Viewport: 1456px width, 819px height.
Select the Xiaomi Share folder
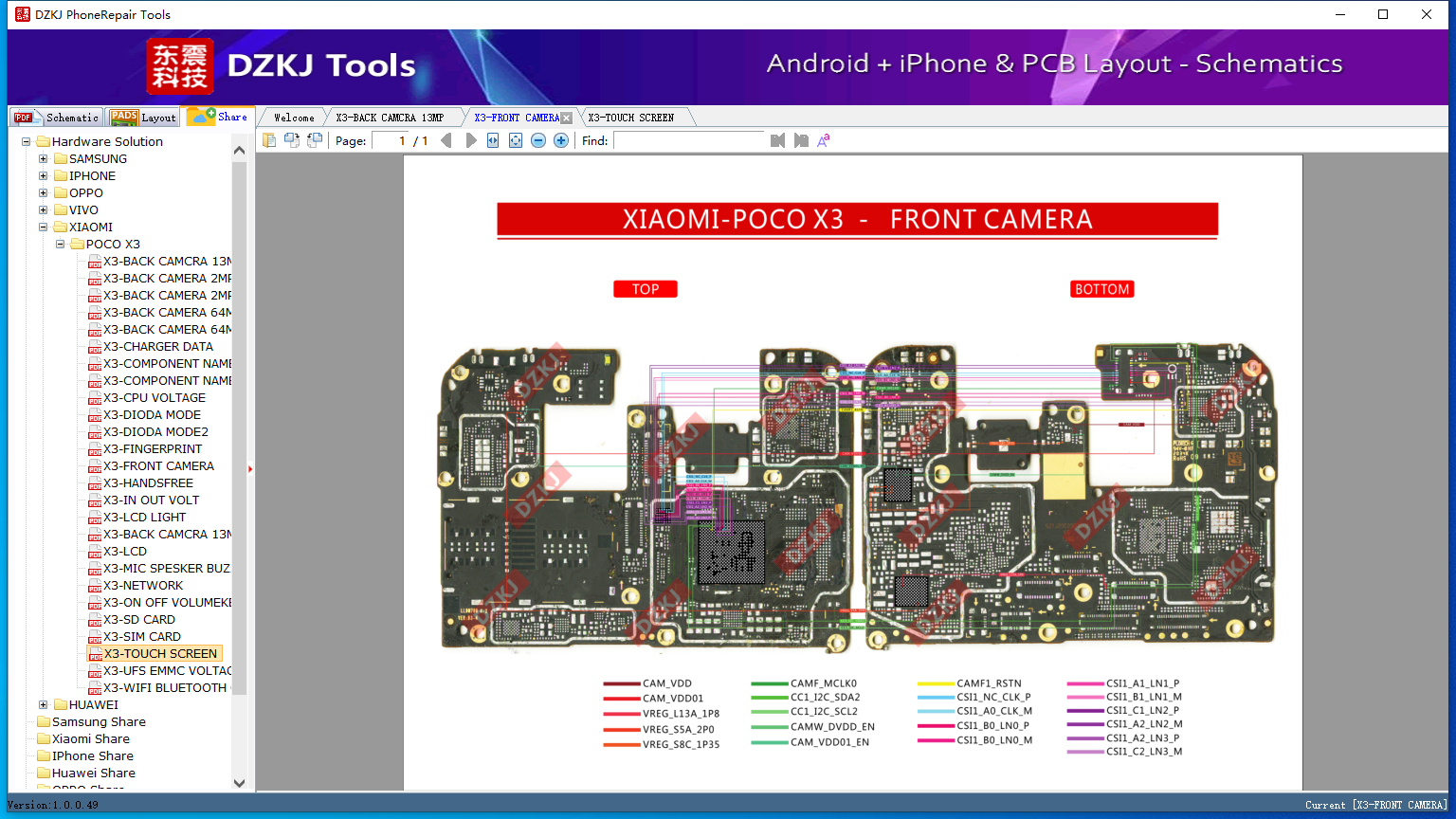(91, 739)
